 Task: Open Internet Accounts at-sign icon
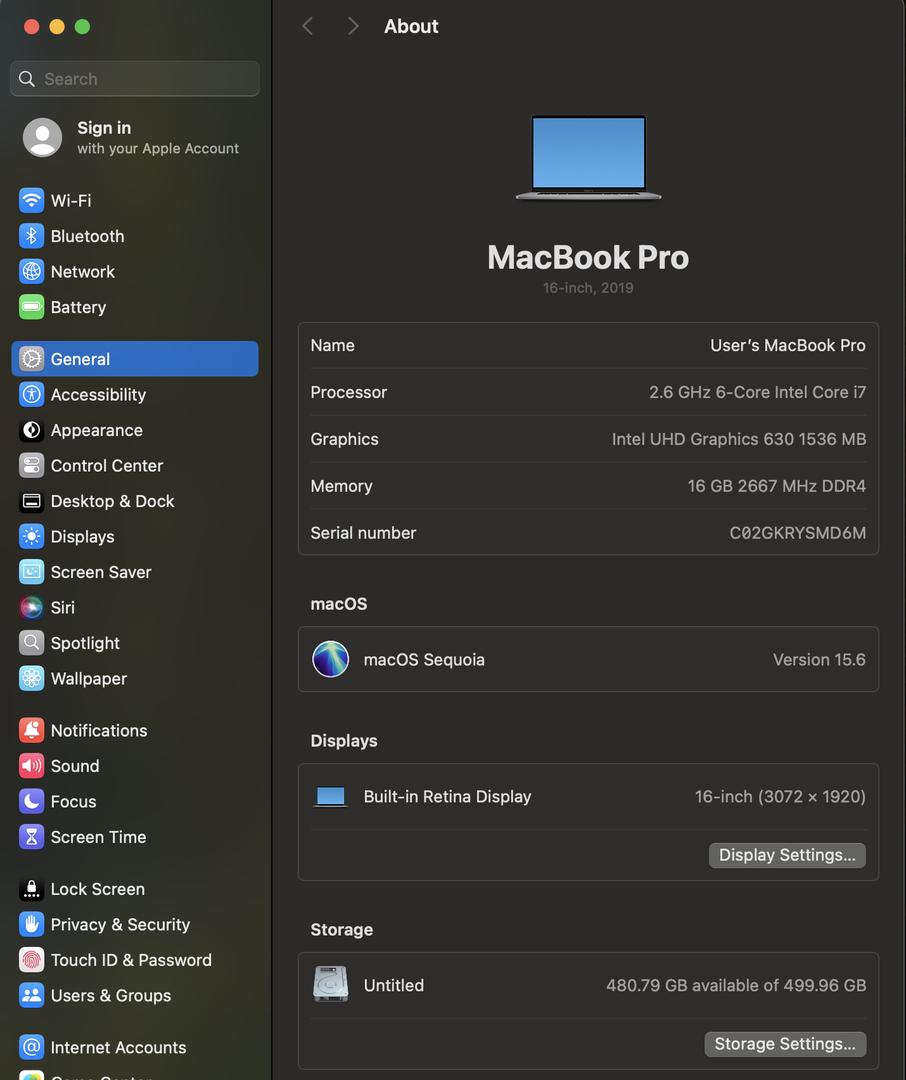(31, 1048)
